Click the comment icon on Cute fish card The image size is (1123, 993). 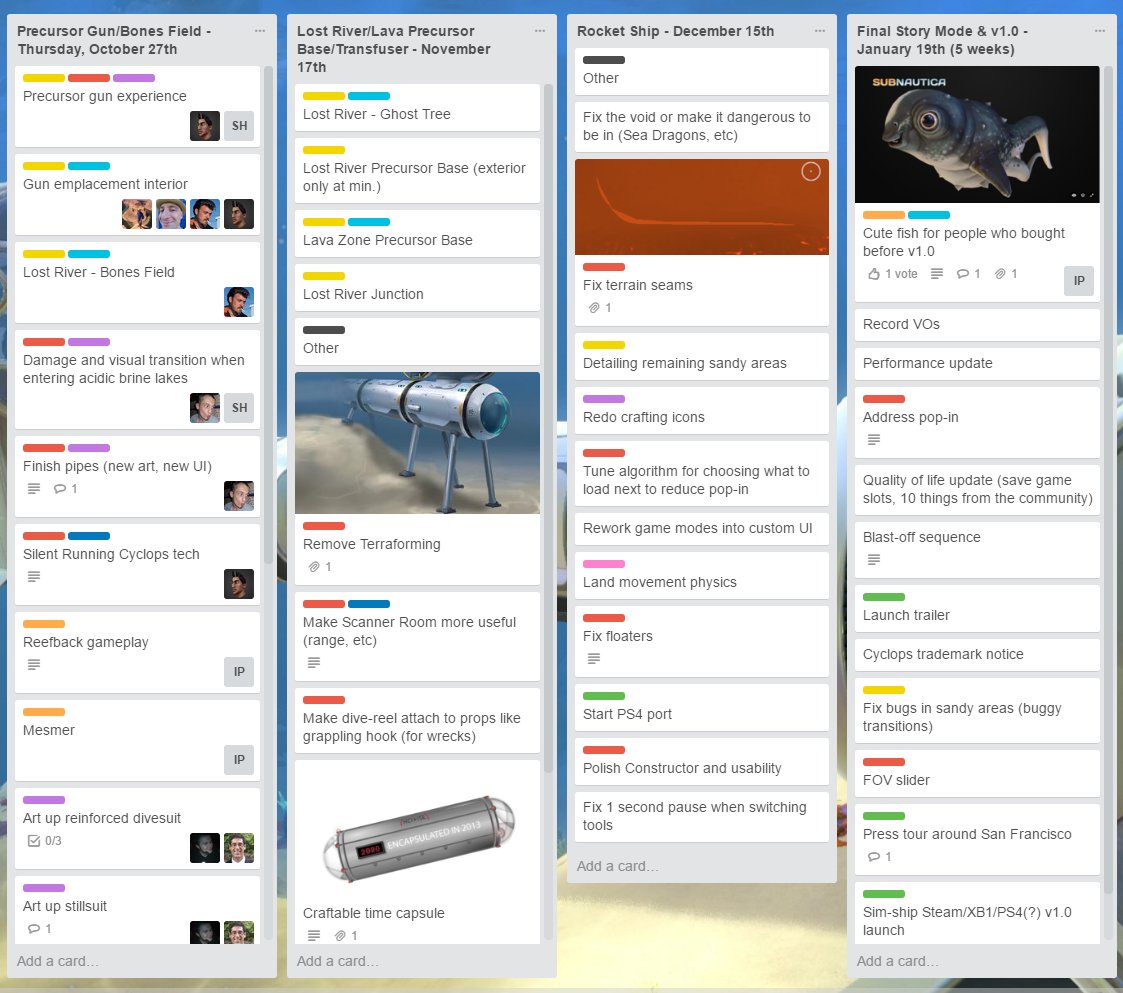(963, 274)
